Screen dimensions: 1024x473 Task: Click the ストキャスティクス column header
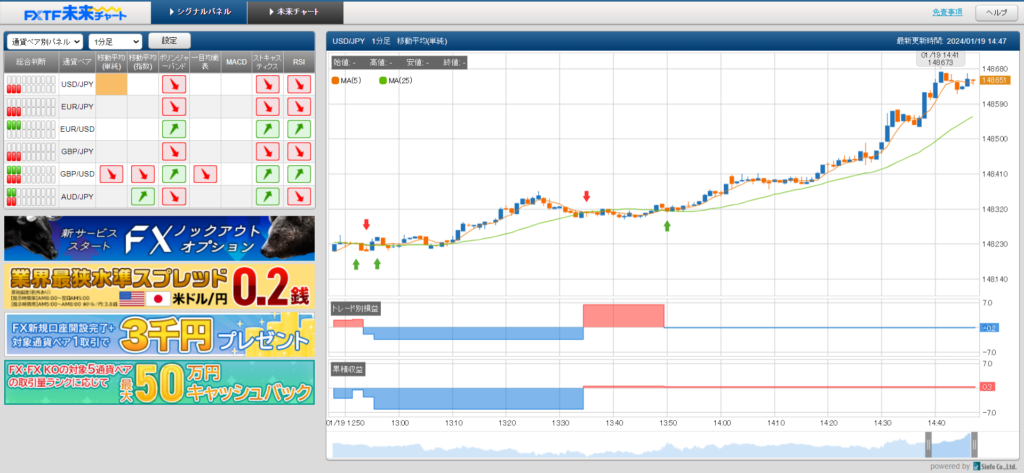(x=268, y=61)
